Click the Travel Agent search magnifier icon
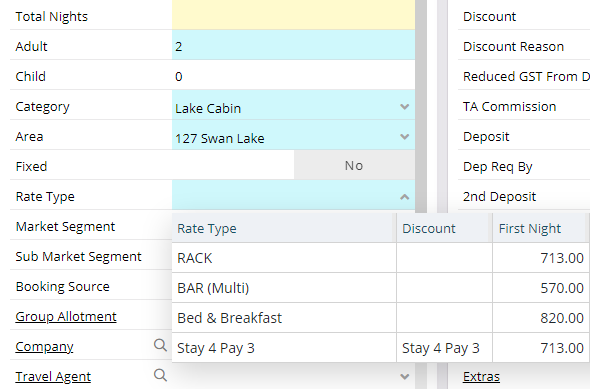 pos(160,375)
